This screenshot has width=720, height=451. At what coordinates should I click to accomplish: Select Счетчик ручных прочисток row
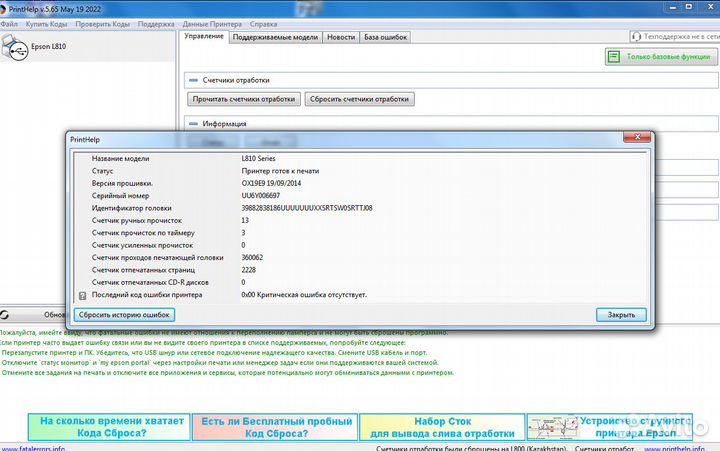[x=360, y=220]
